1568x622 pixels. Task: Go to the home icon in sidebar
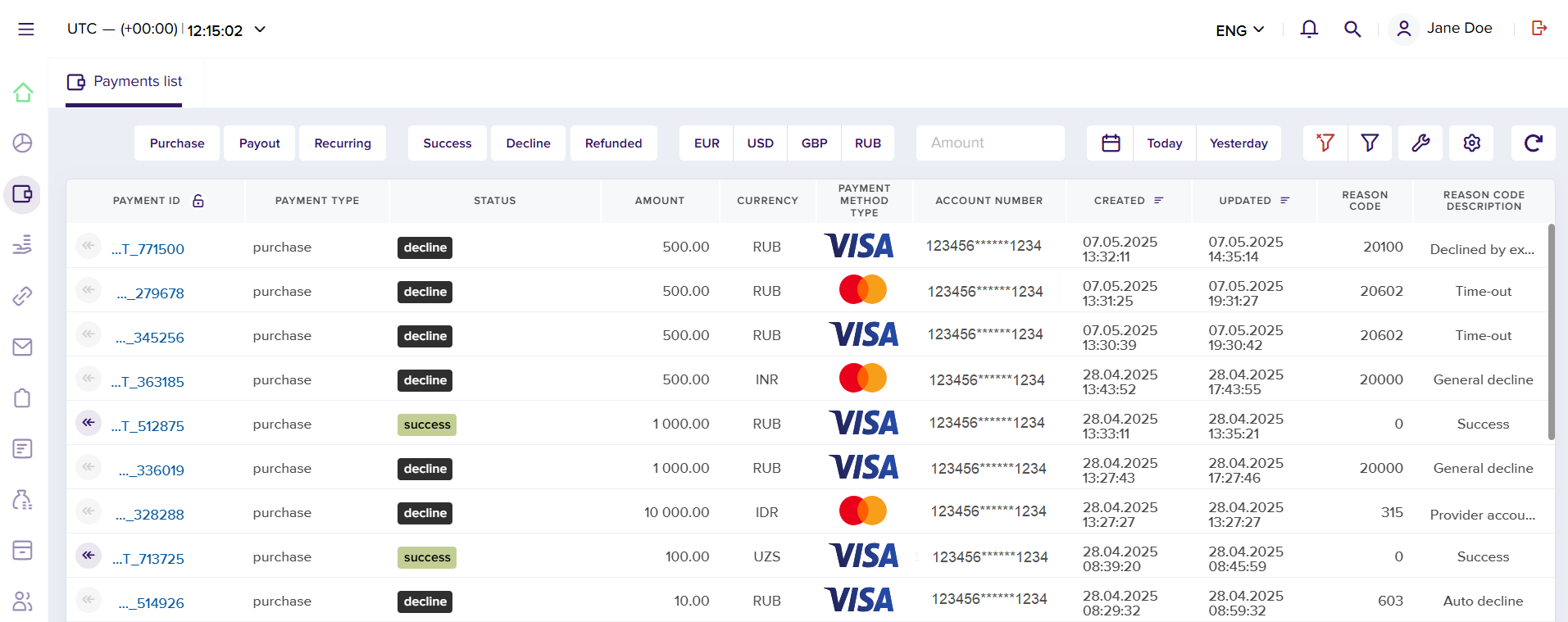click(23, 93)
